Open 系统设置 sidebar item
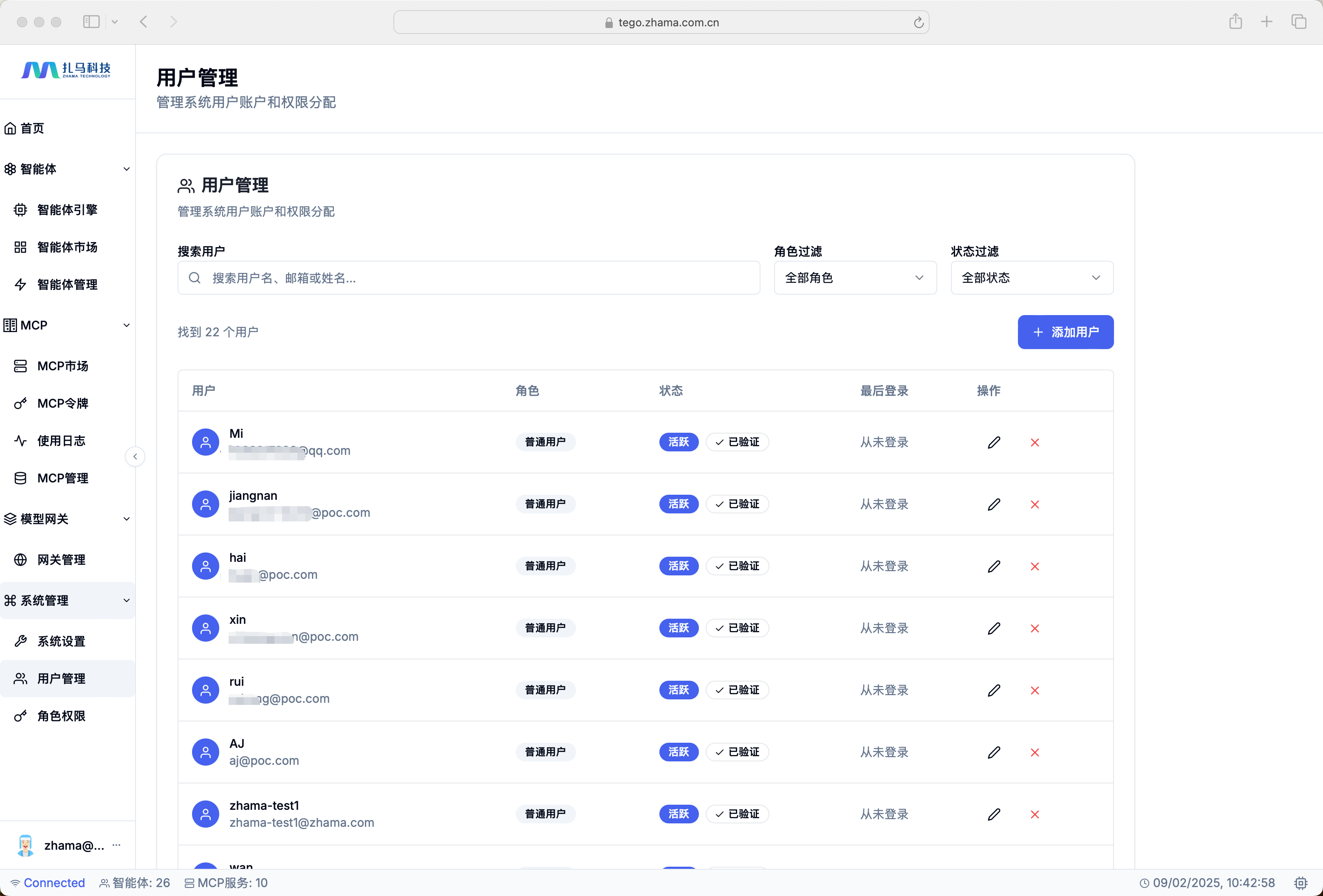 61,641
